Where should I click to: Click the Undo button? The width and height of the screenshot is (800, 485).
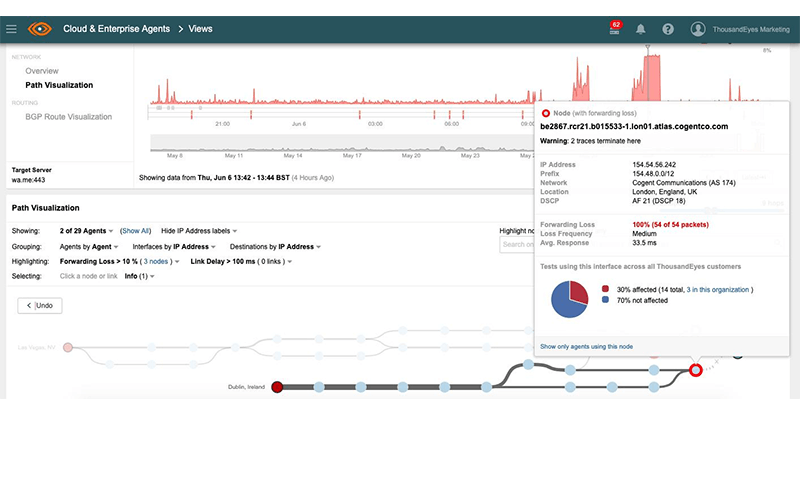39,305
